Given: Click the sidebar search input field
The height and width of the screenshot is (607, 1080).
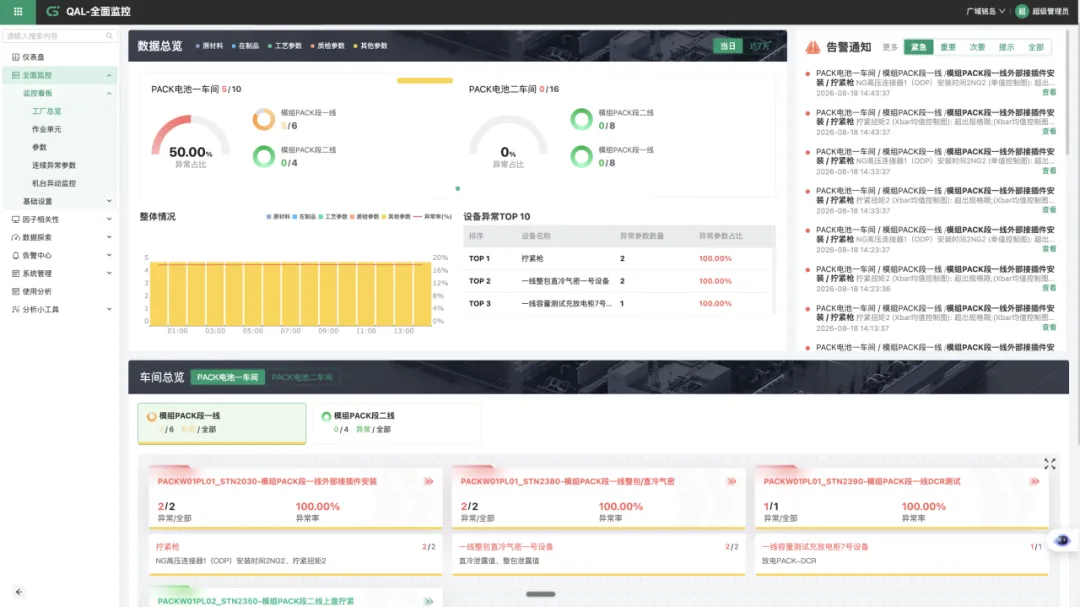Looking at the screenshot, I should coord(59,36).
